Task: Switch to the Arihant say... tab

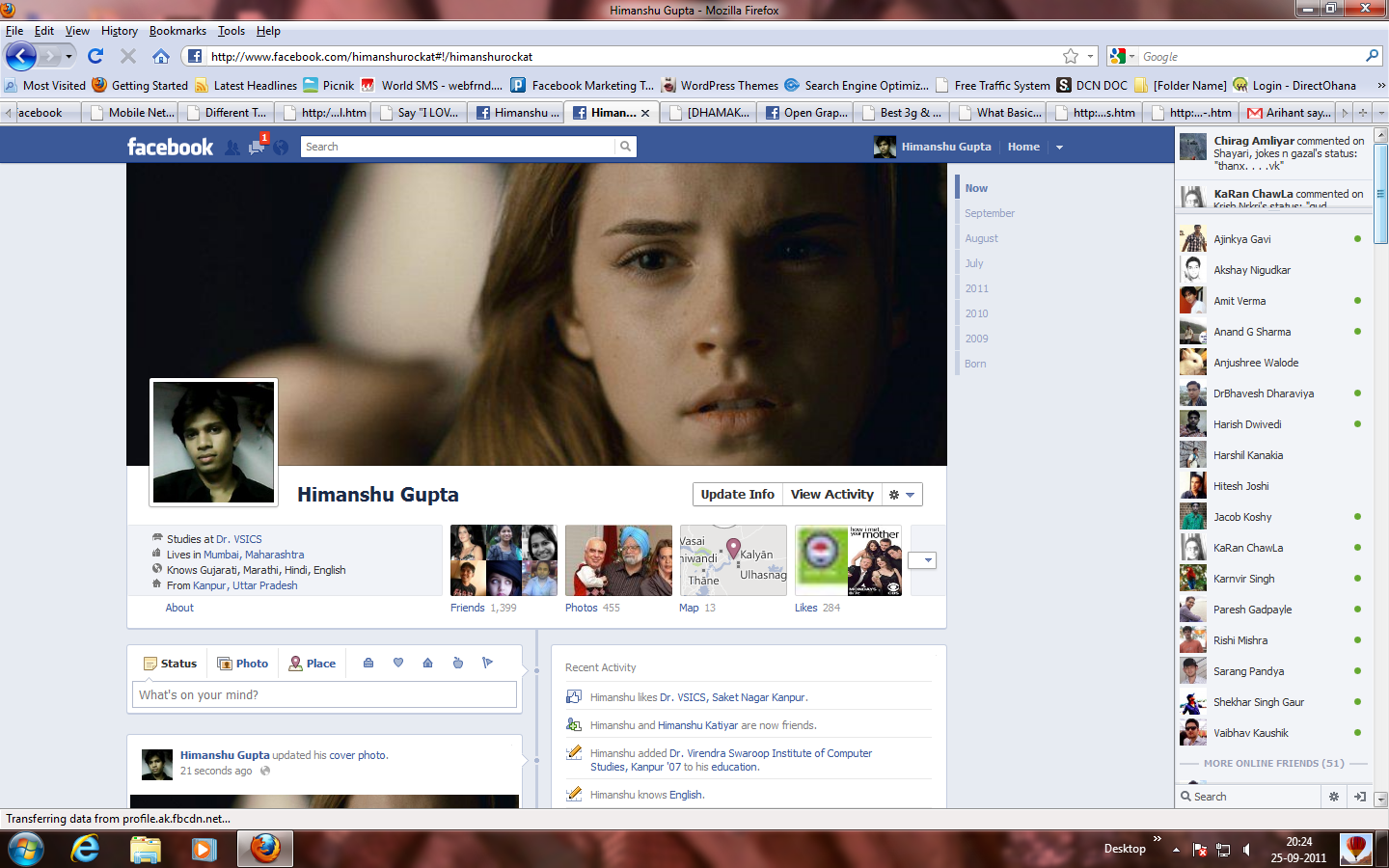Action: (1288, 113)
